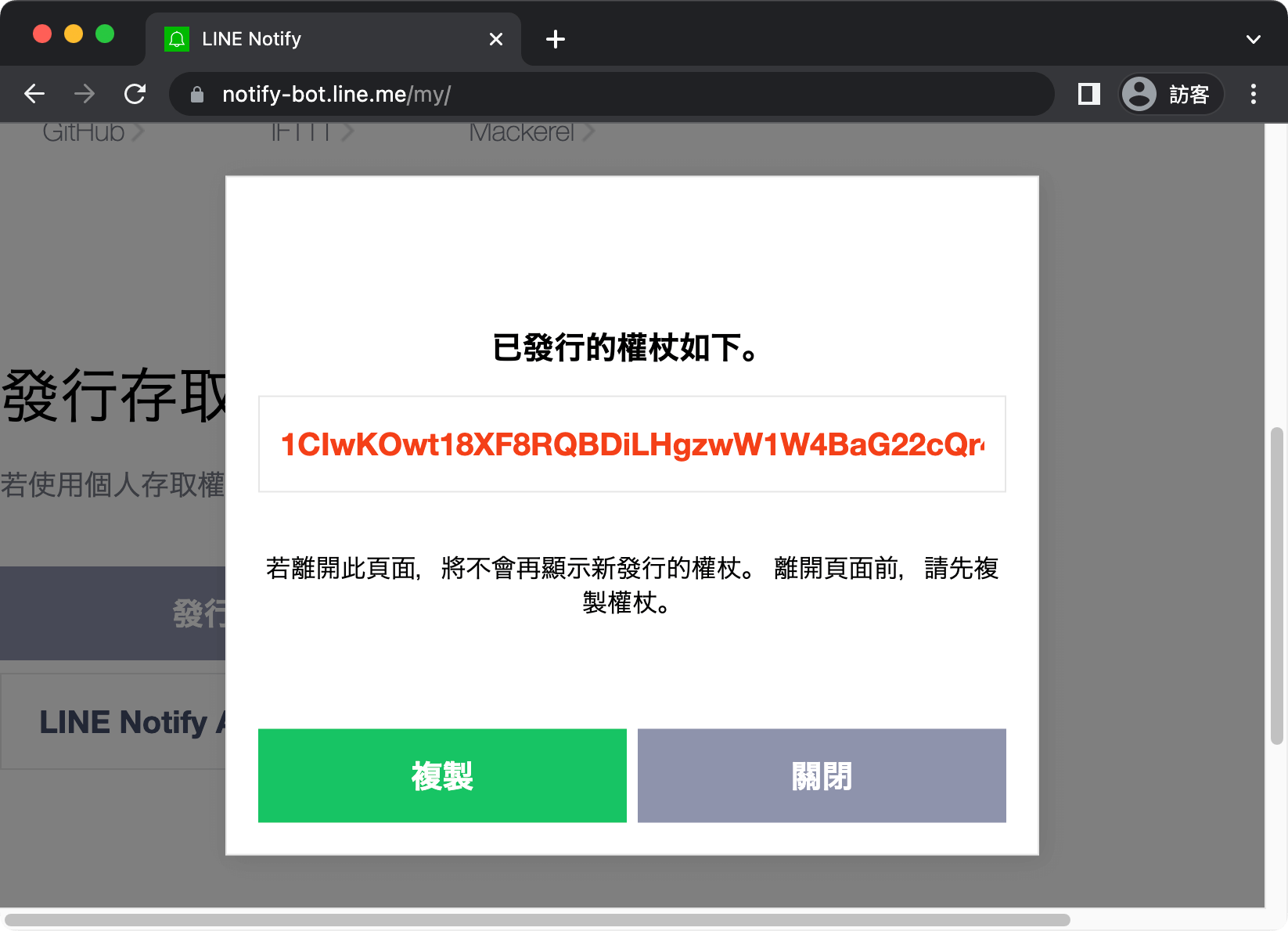Click the IFTTT breadcrumb entry
The height and width of the screenshot is (931, 1288).
[x=301, y=132]
